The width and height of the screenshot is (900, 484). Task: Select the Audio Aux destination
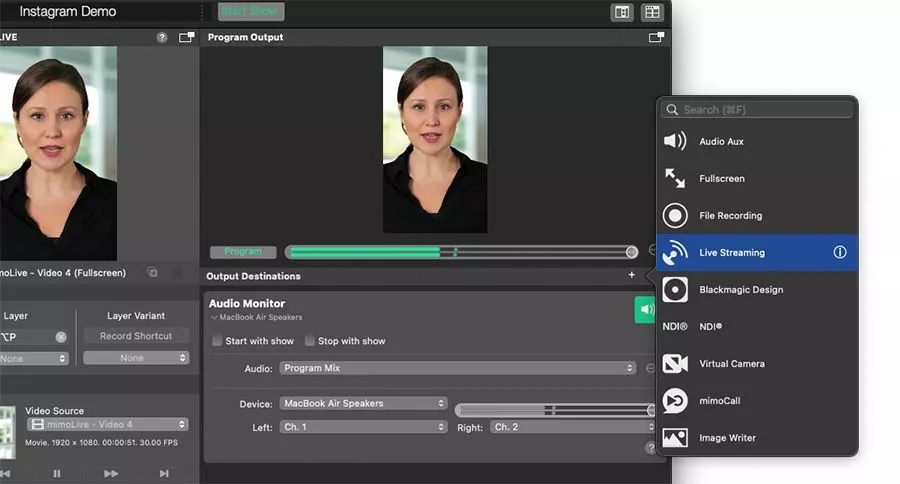tap(757, 141)
